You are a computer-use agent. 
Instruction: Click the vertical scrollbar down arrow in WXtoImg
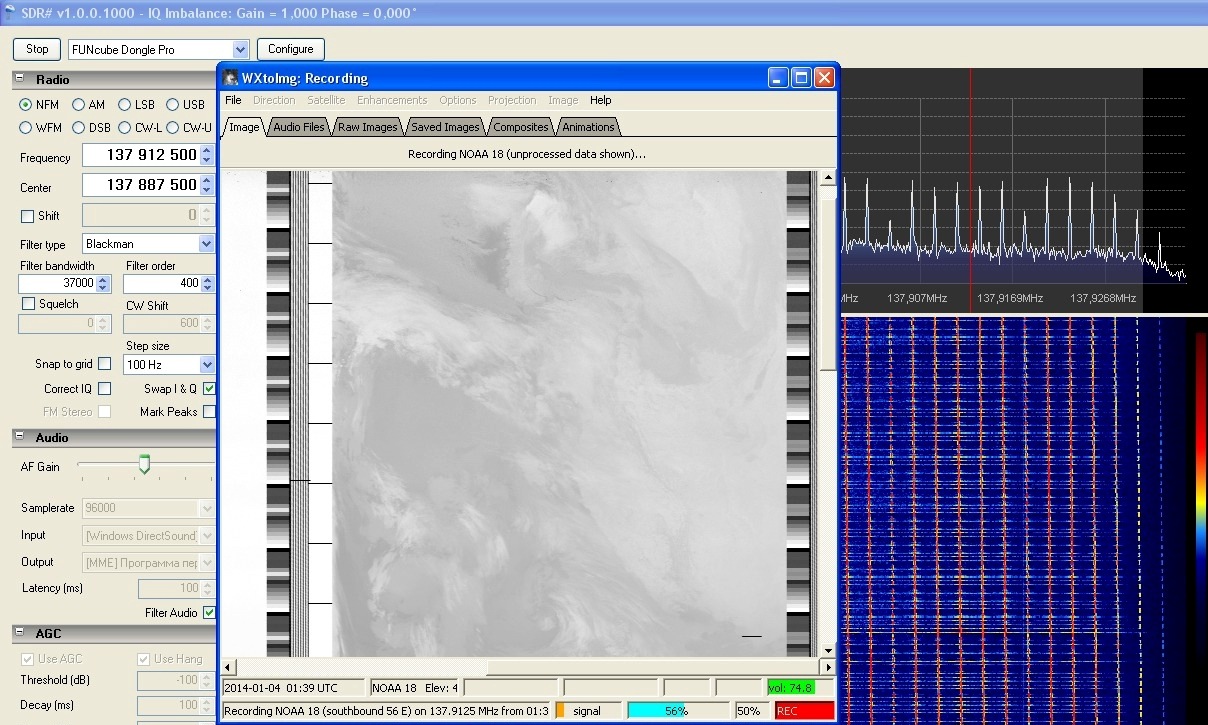click(x=827, y=649)
